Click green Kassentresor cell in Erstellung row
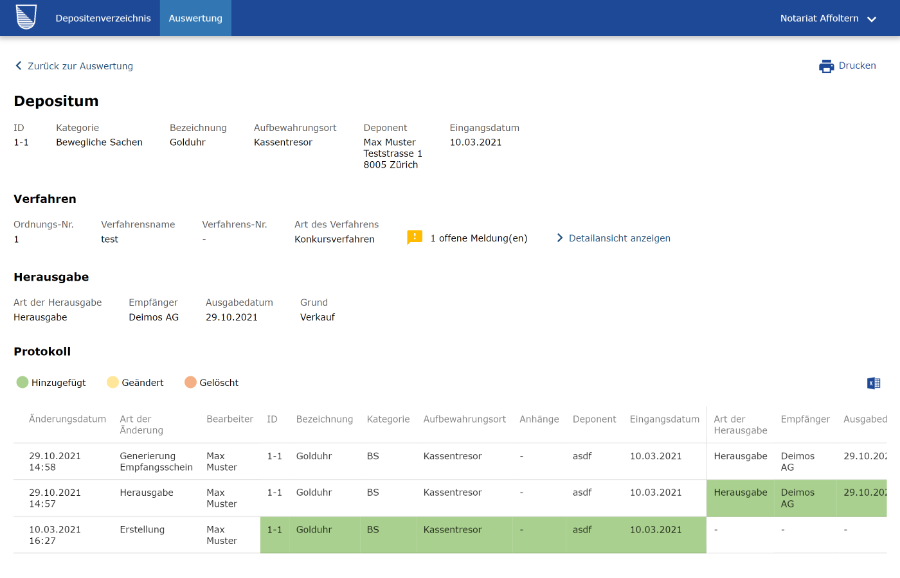 click(464, 535)
